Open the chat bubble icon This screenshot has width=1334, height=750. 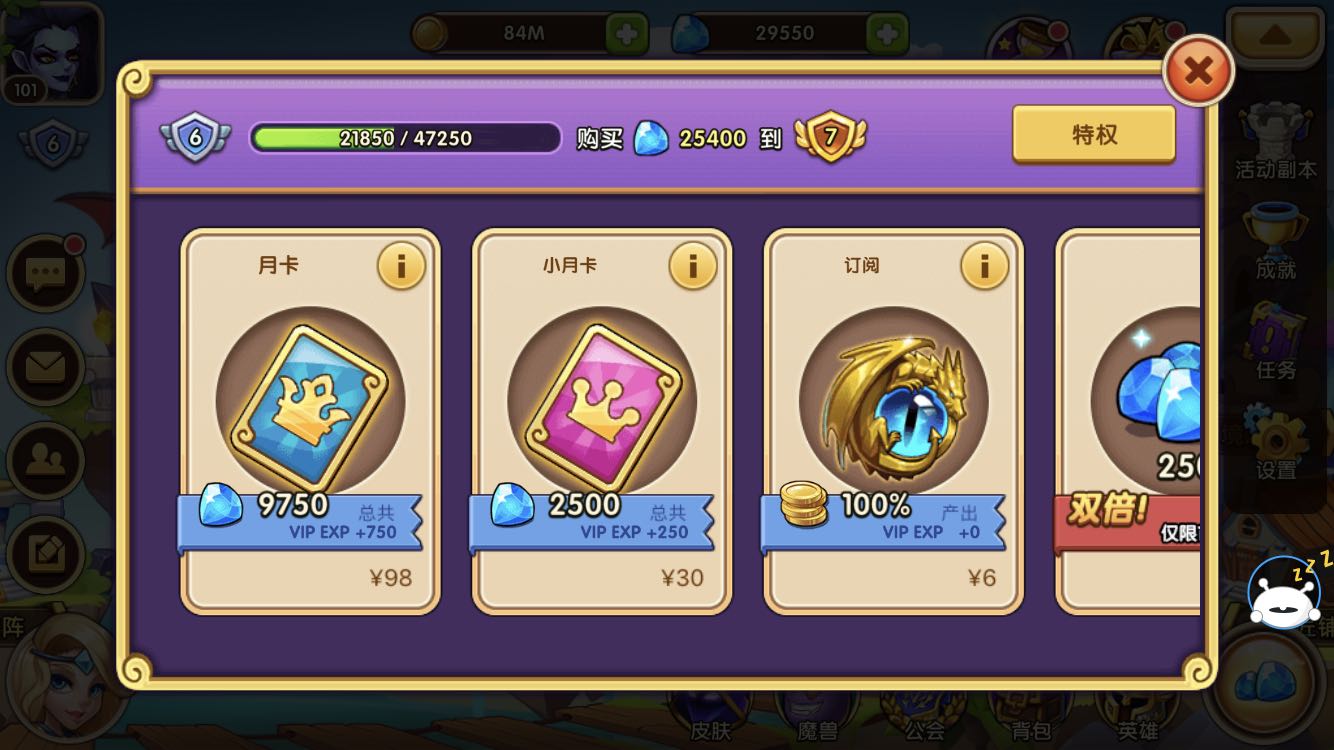click(x=46, y=273)
